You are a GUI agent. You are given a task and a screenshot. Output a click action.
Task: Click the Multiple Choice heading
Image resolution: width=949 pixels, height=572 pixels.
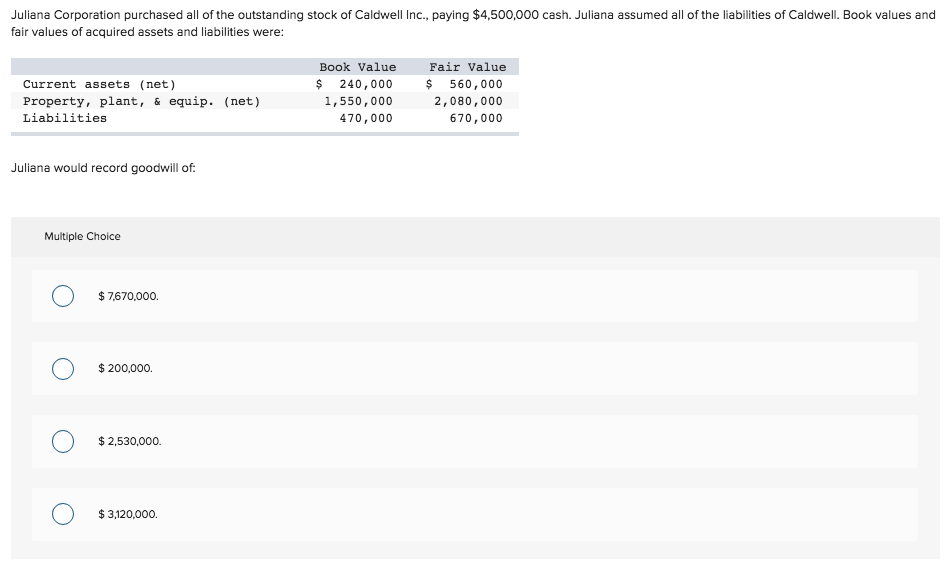point(82,236)
